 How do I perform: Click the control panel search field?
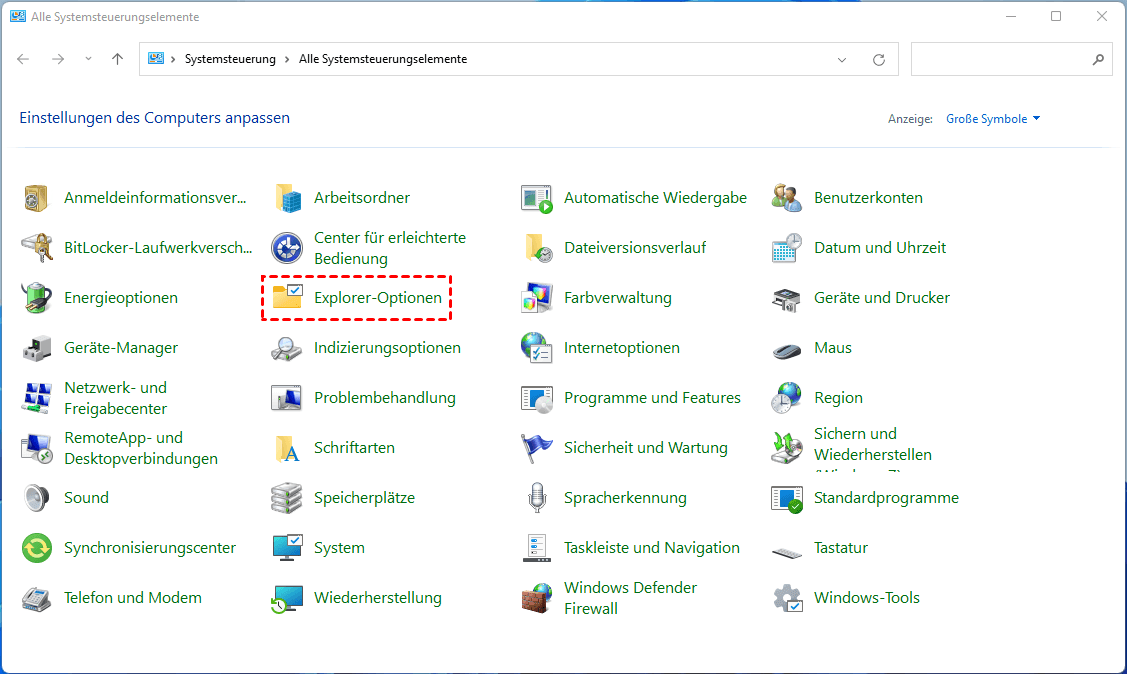point(1011,59)
